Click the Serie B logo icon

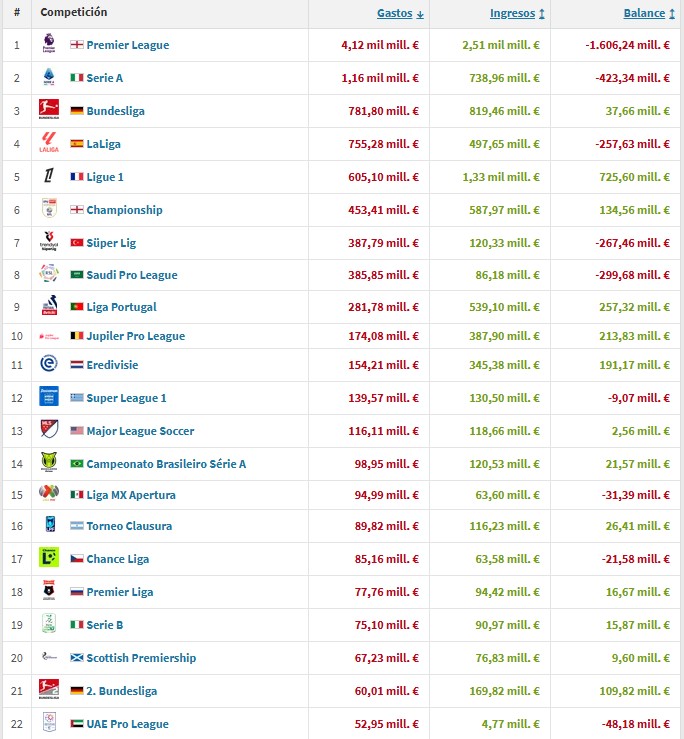(49, 623)
